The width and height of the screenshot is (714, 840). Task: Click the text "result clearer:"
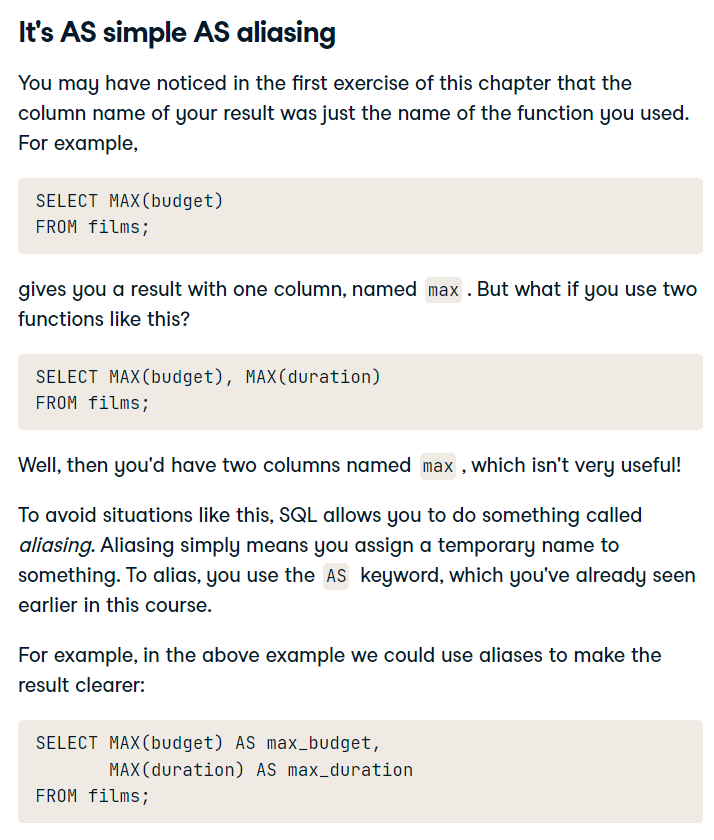[81, 685]
